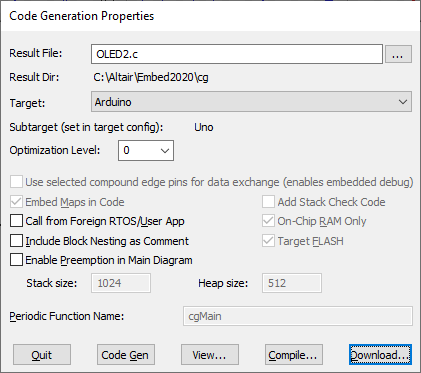421x373 pixels.
Task: Toggle Use selected compound edge pins checkbox
Action: (x=16, y=182)
